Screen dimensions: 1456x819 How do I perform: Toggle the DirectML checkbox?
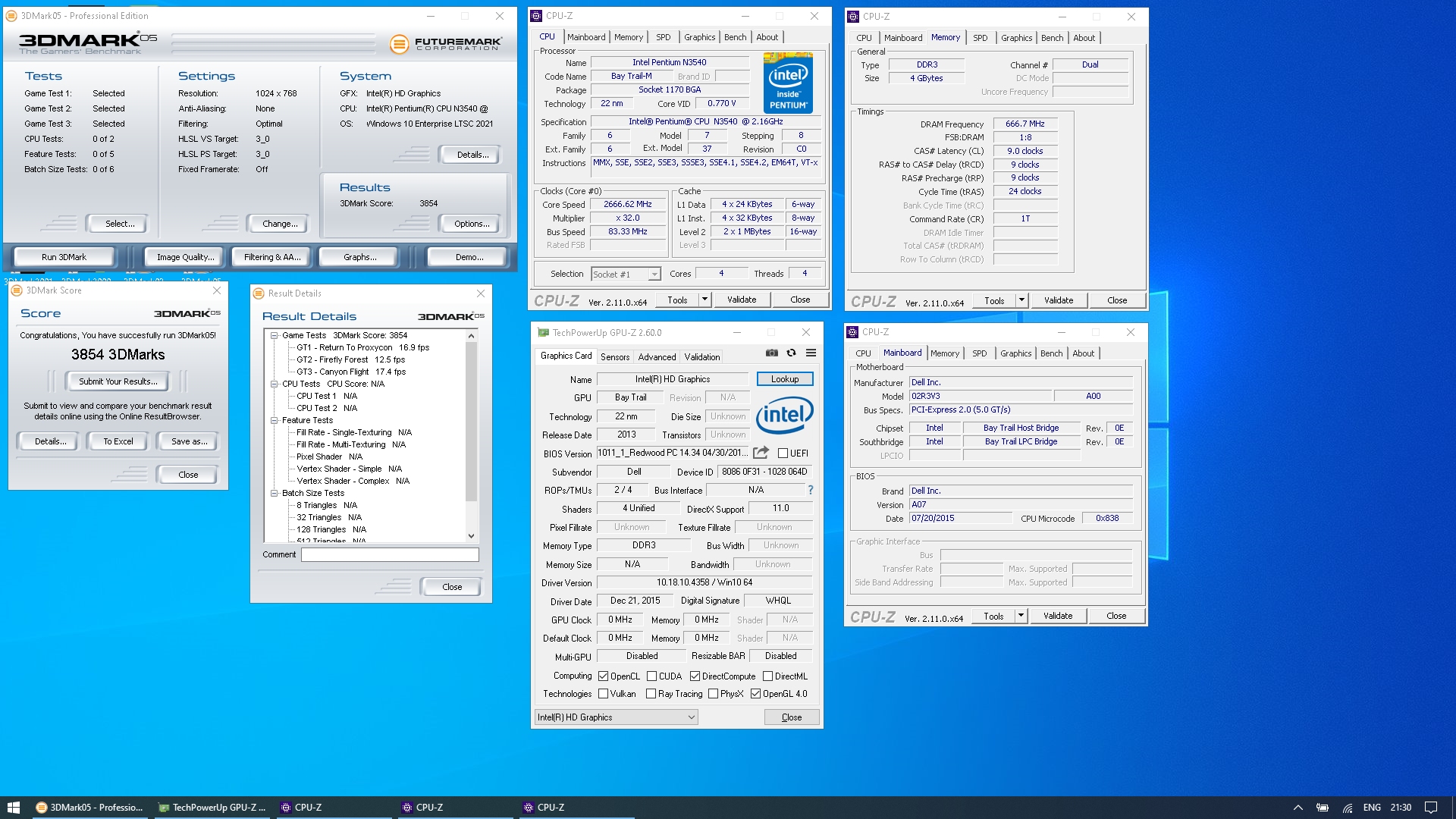pos(767,676)
